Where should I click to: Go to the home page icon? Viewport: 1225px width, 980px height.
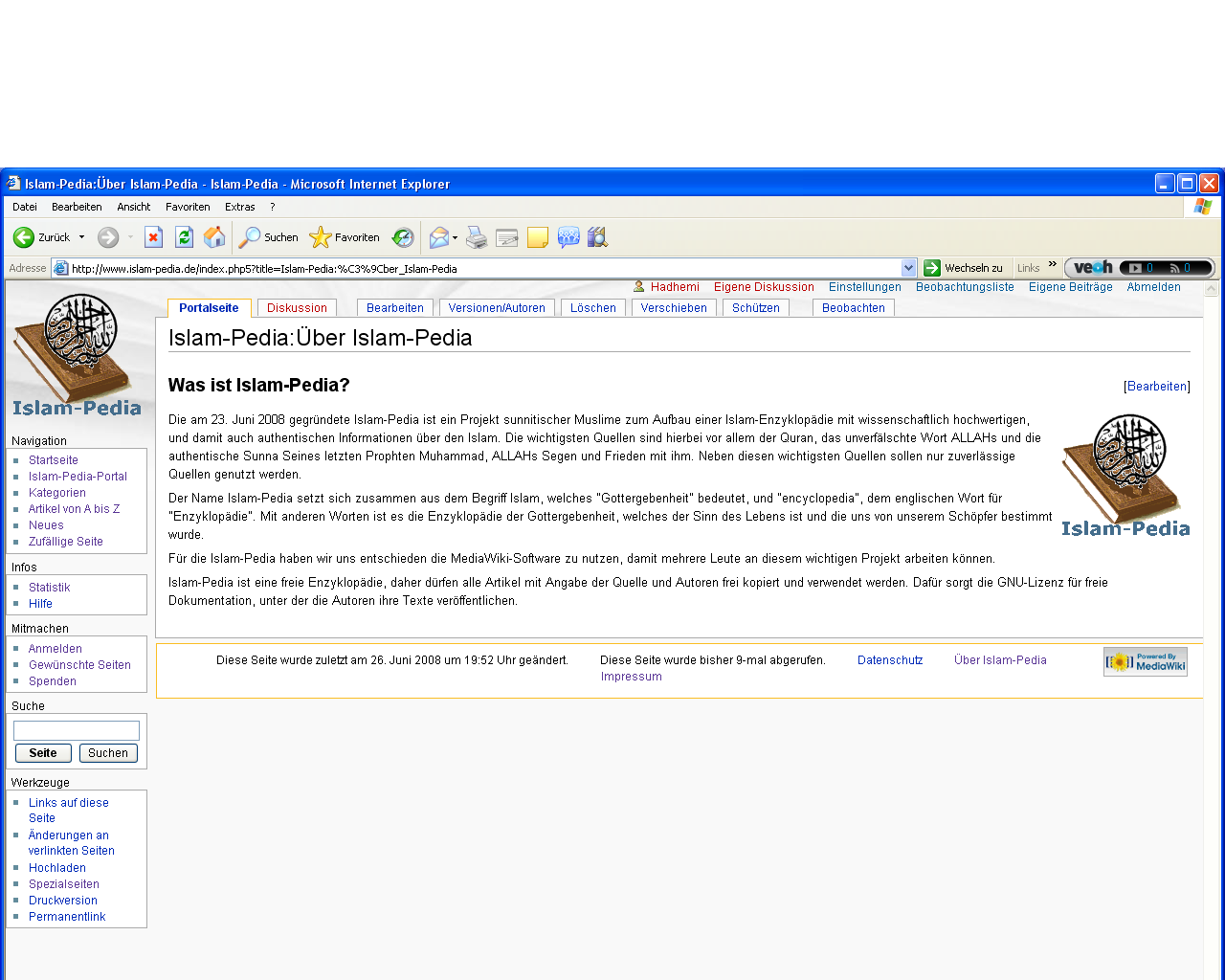pyautogui.click(x=215, y=237)
